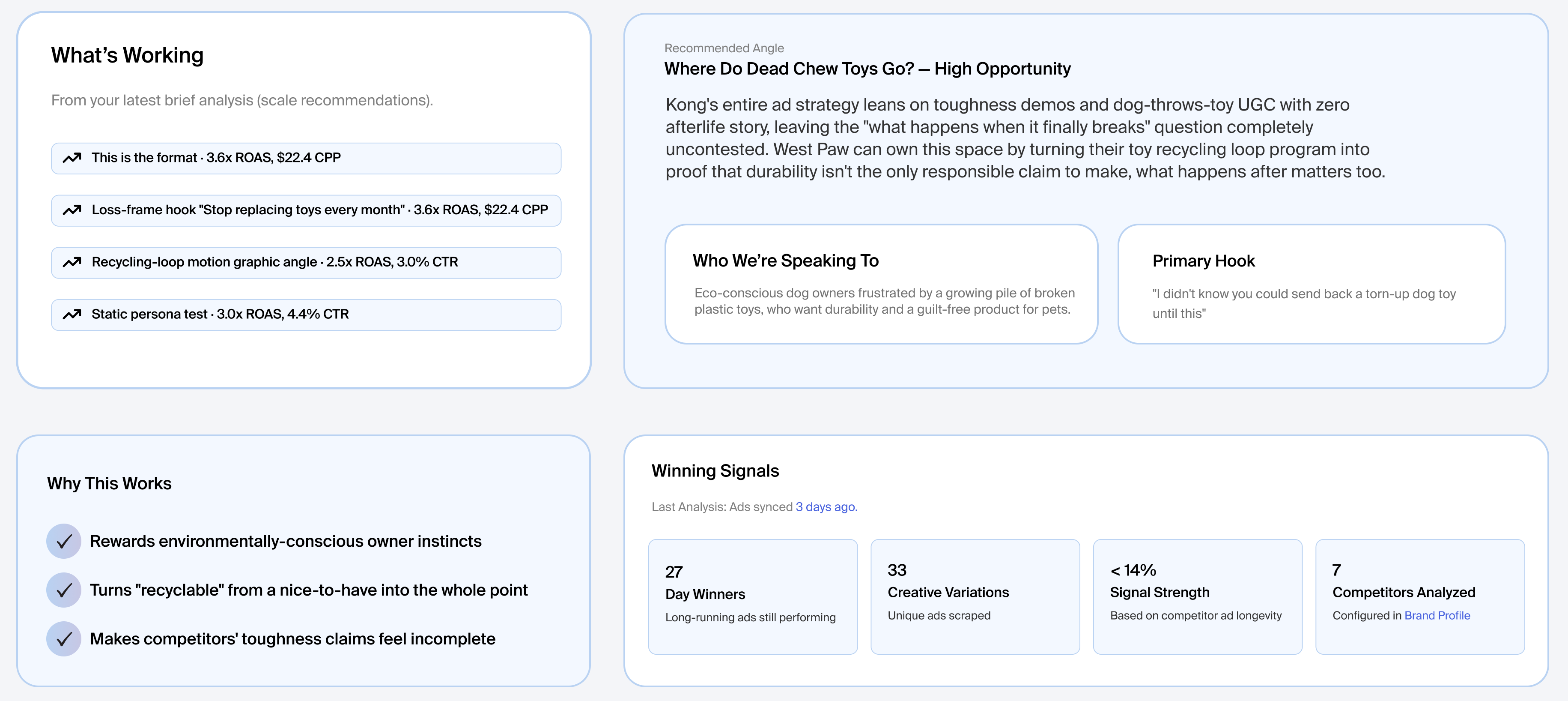Click 'Eco-conscious dog owners' audience description
This screenshot has height=701, width=1568.
click(x=885, y=301)
